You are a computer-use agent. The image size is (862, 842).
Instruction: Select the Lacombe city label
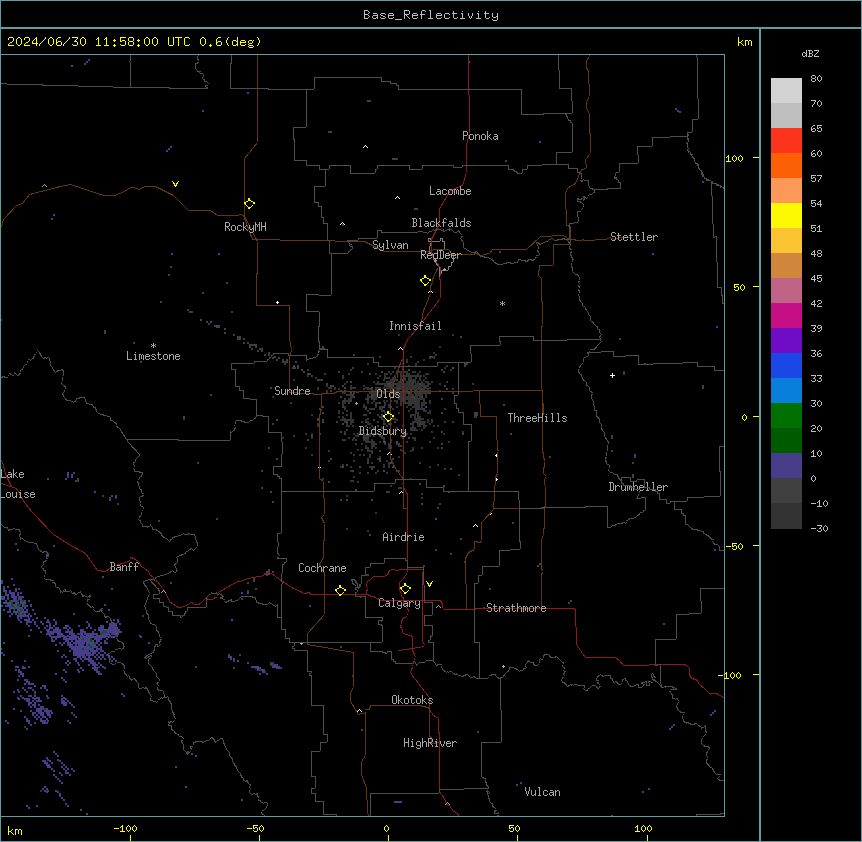click(x=450, y=191)
